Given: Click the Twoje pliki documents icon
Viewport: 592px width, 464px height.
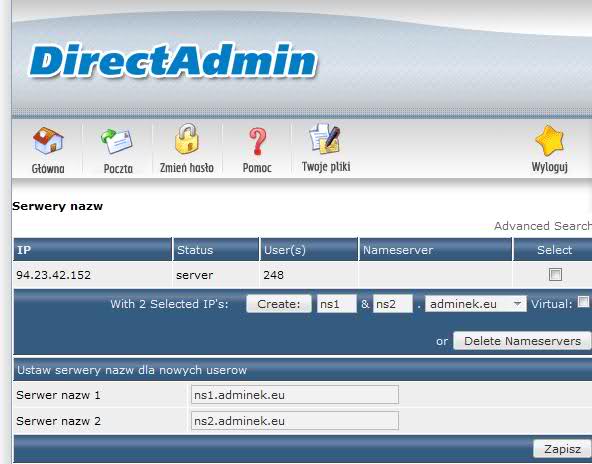Looking at the screenshot, I should pos(325,139).
